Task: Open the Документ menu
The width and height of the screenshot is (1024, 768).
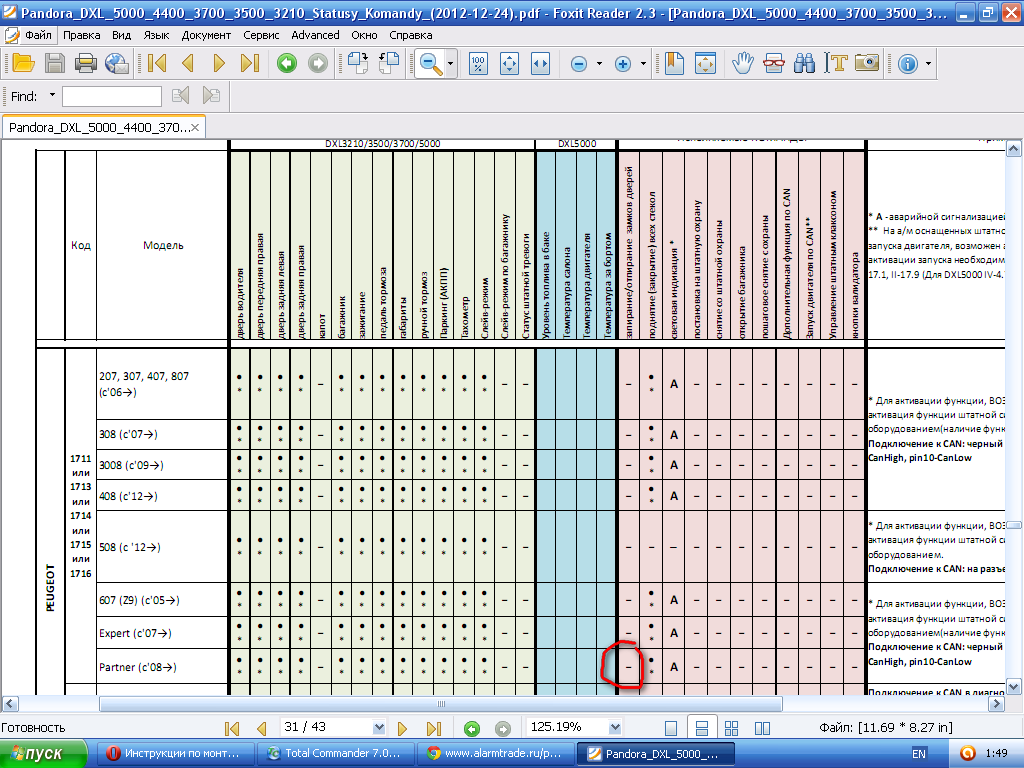Action: 206,35
